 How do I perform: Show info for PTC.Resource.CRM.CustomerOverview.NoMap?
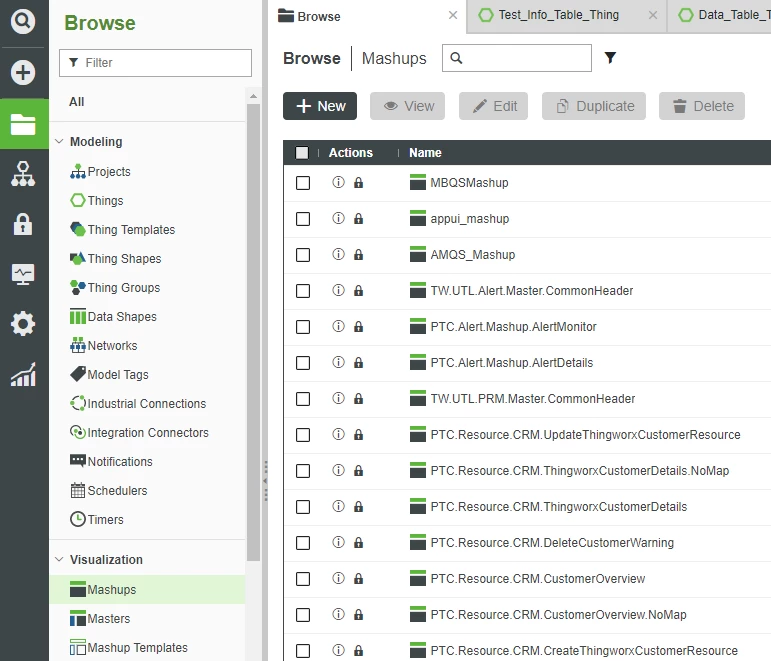338,614
